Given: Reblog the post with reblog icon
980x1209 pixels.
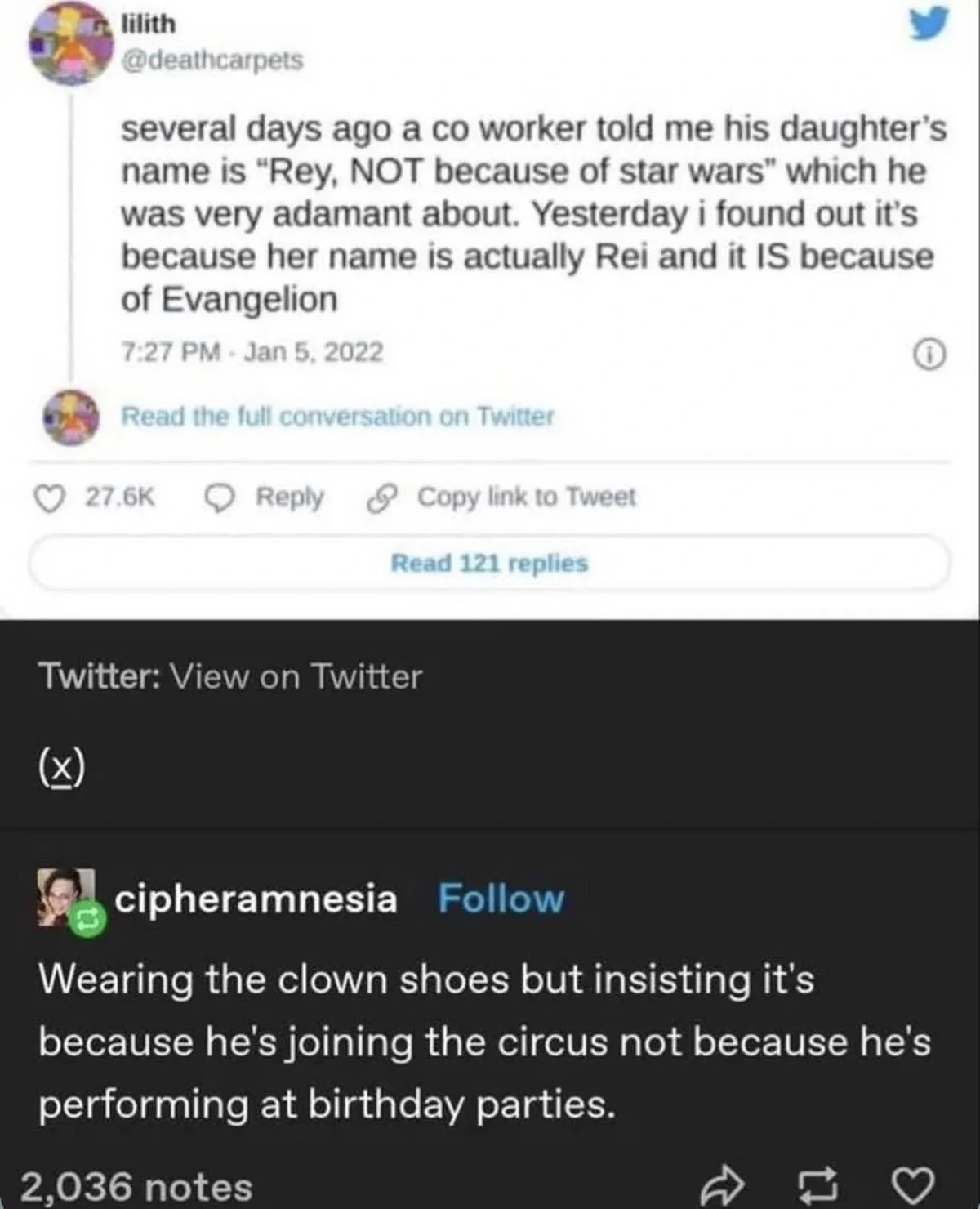Looking at the screenshot, I should [817, 1185].
